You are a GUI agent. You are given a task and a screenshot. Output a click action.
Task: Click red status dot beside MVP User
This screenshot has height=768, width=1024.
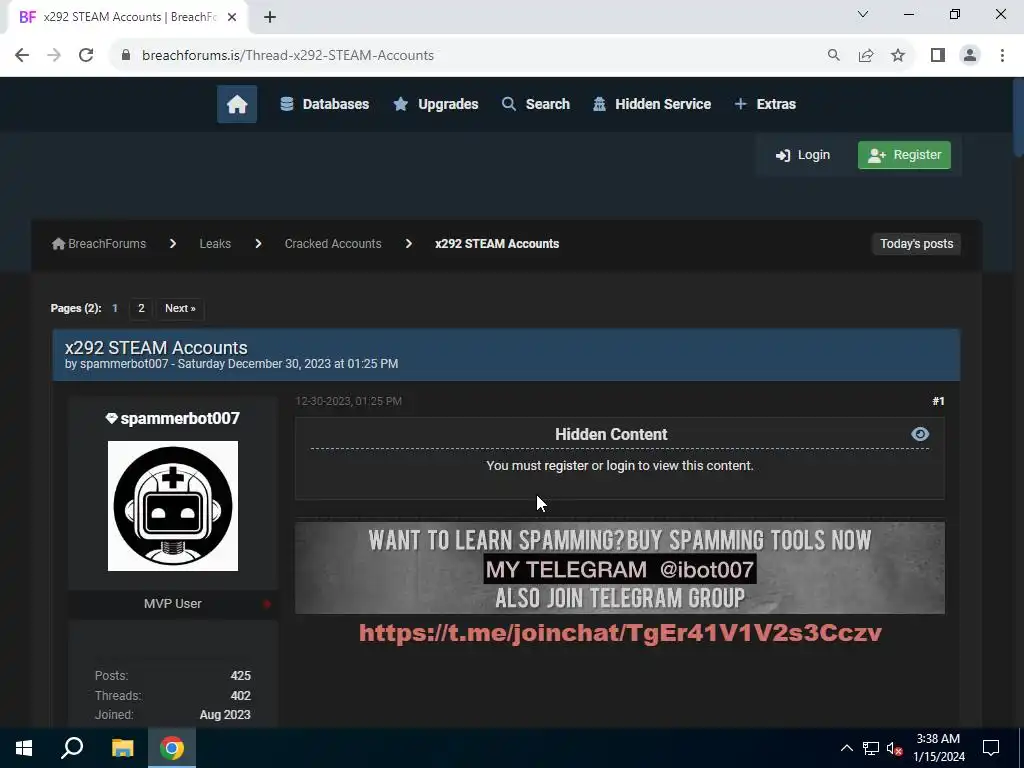coord(267,604)
